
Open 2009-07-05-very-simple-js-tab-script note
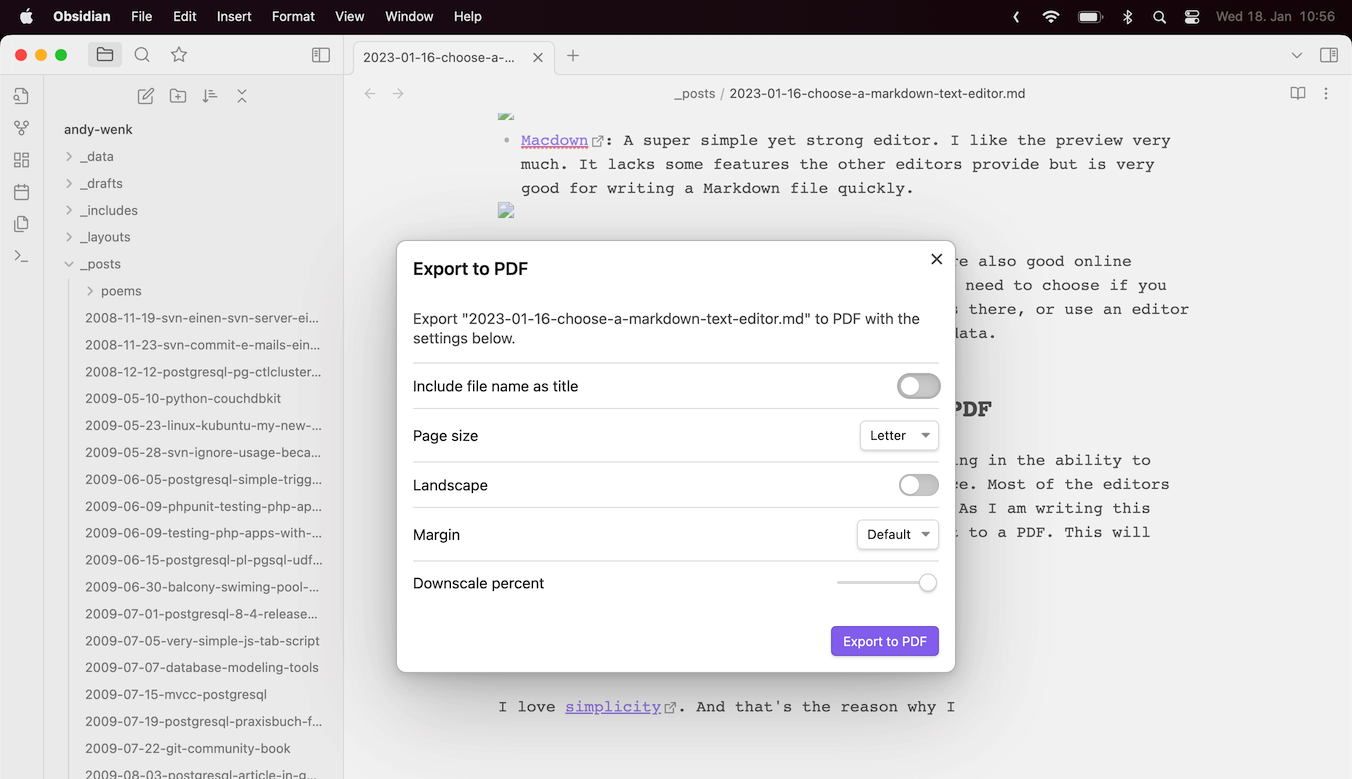(204, 641)
